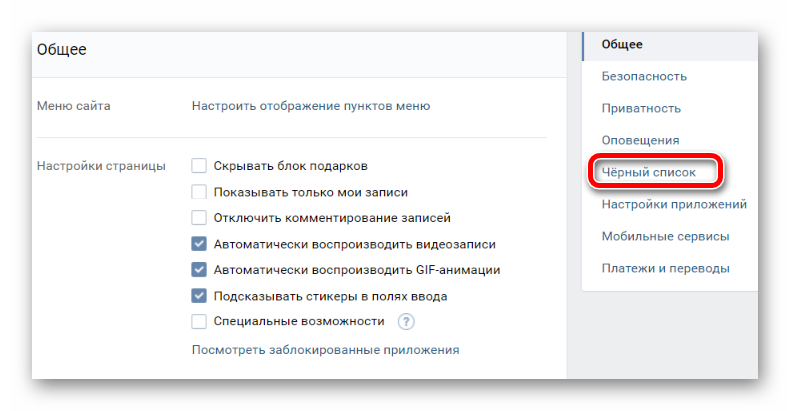Click 'Посмотреть заблокированные приложения' link

point(325,350)
